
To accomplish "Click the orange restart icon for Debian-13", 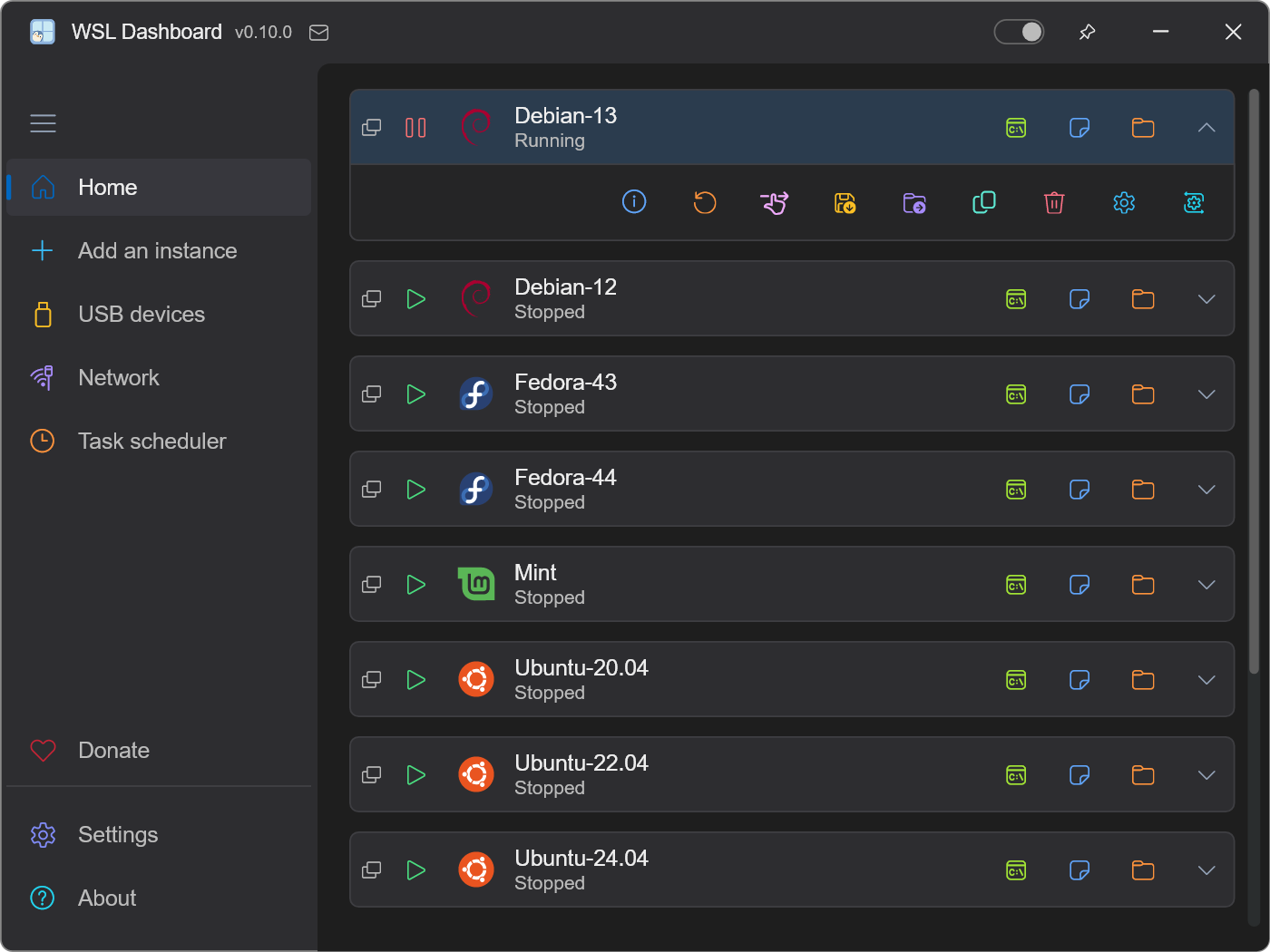I will 705,202.
